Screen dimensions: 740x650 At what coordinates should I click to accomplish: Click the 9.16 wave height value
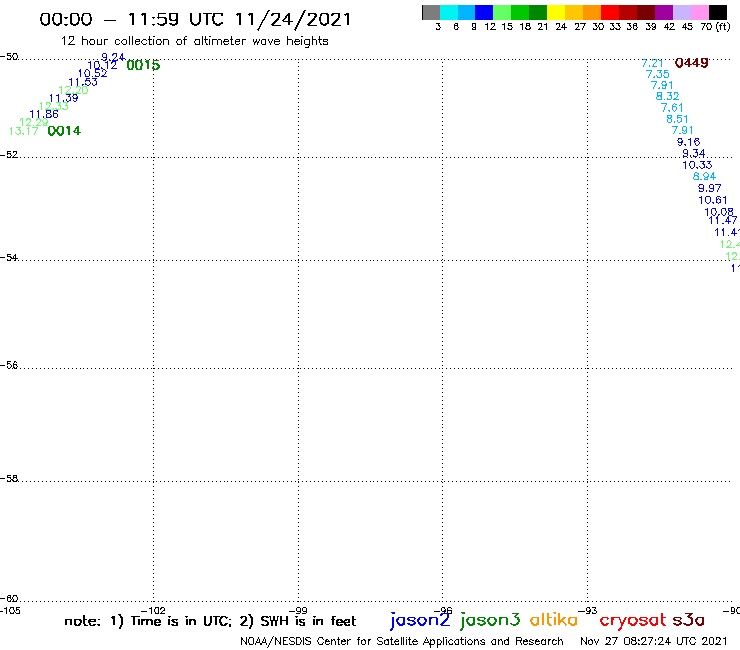click(688, 142)
